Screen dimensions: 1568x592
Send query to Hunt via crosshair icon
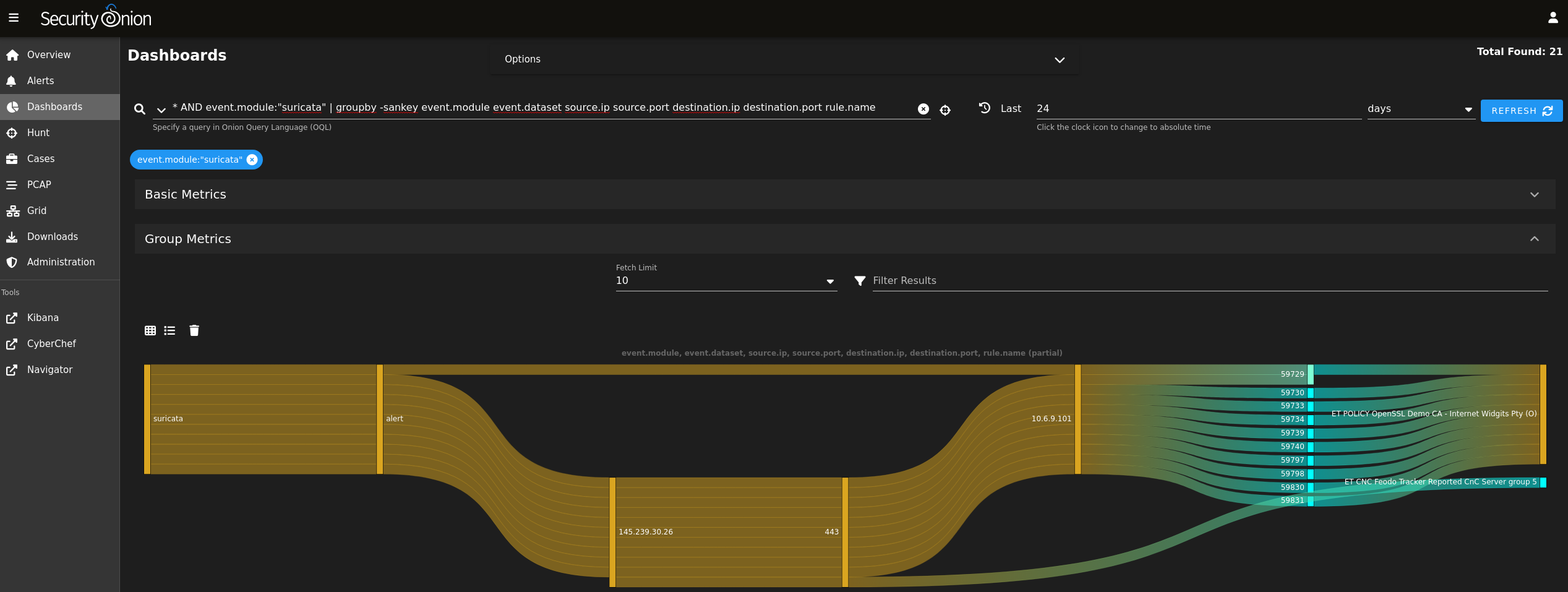click(945, 110)
